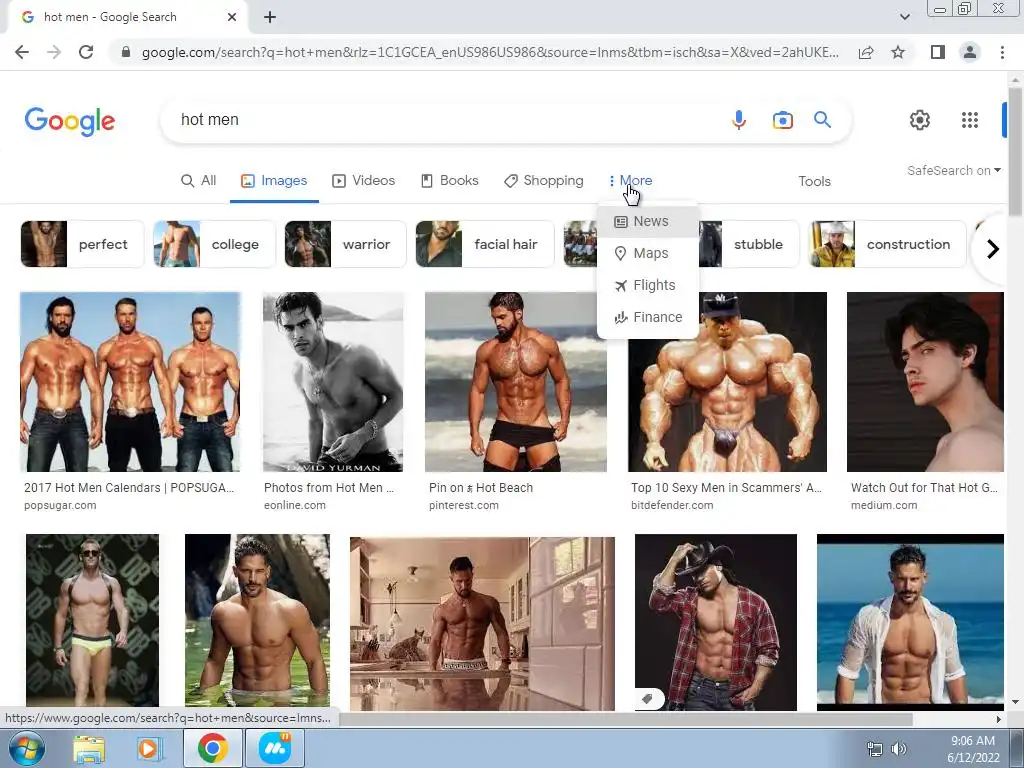
Task: Switch to the Videos tab
Action: (364, 181)
